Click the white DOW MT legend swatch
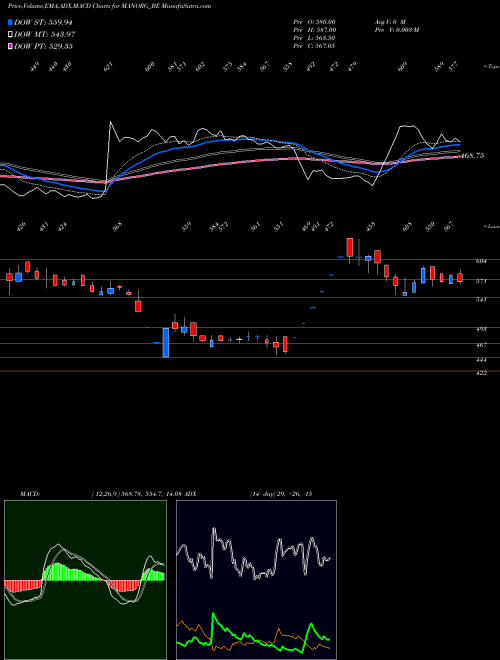The width and height of the screenshot is (500, 660). (x=10, y=34)
